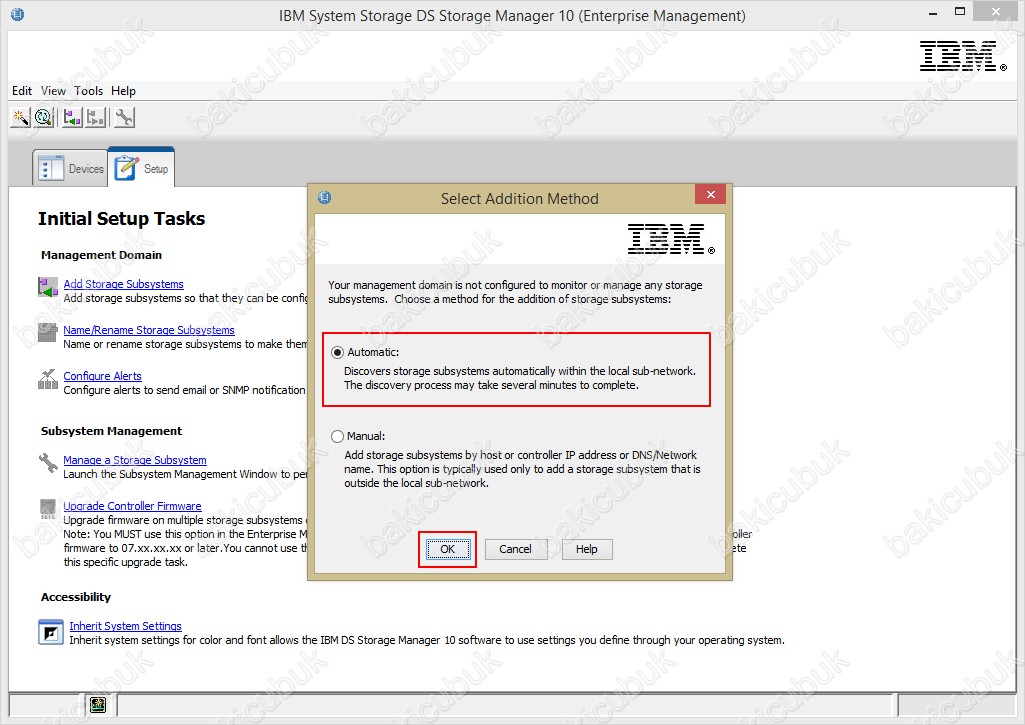Click the wrench manage device toolbar icon
1025x725 pixels.
[124, 118]
